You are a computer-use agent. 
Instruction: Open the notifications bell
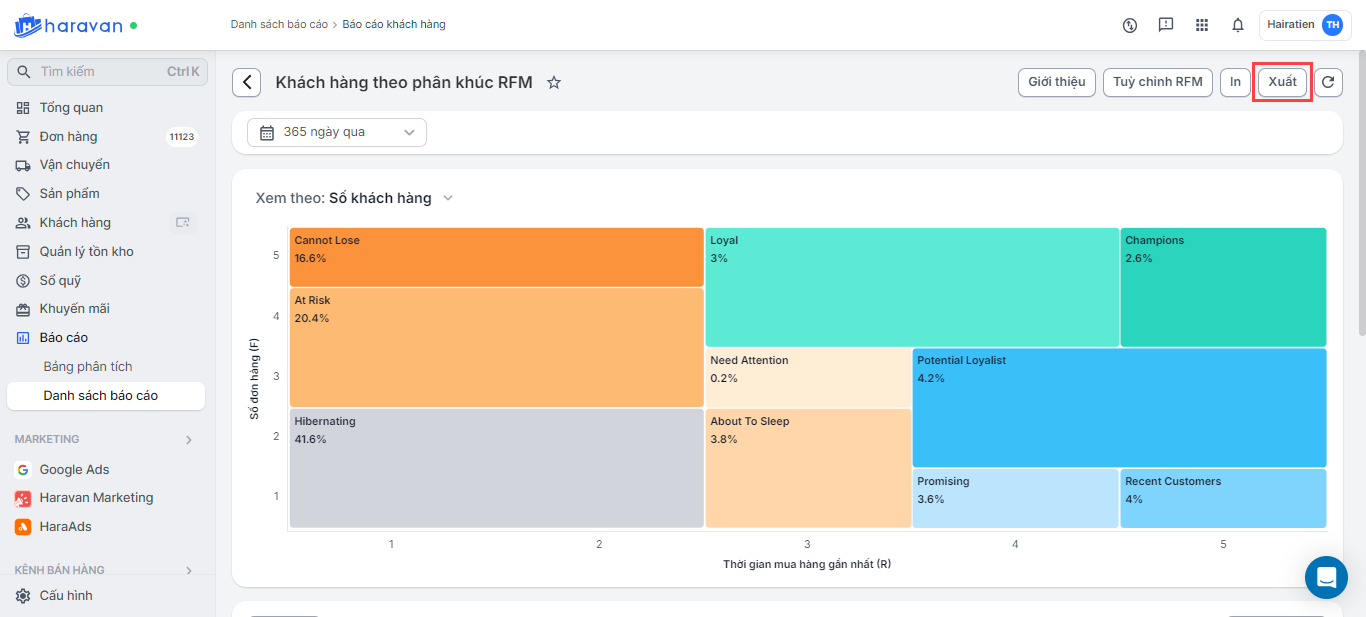[1238, 25]
